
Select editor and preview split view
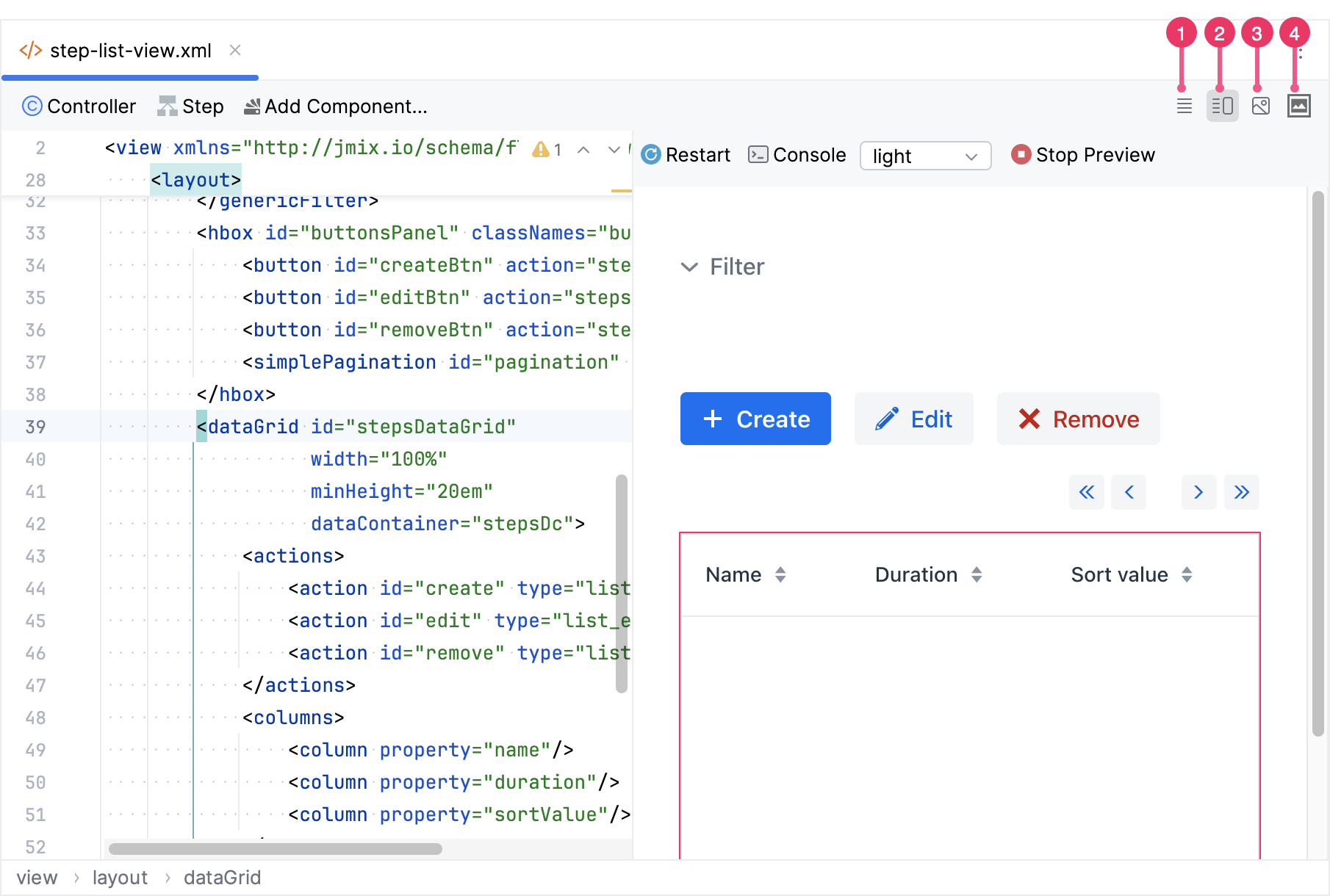pyautogui.click(x=1222, y=106)
